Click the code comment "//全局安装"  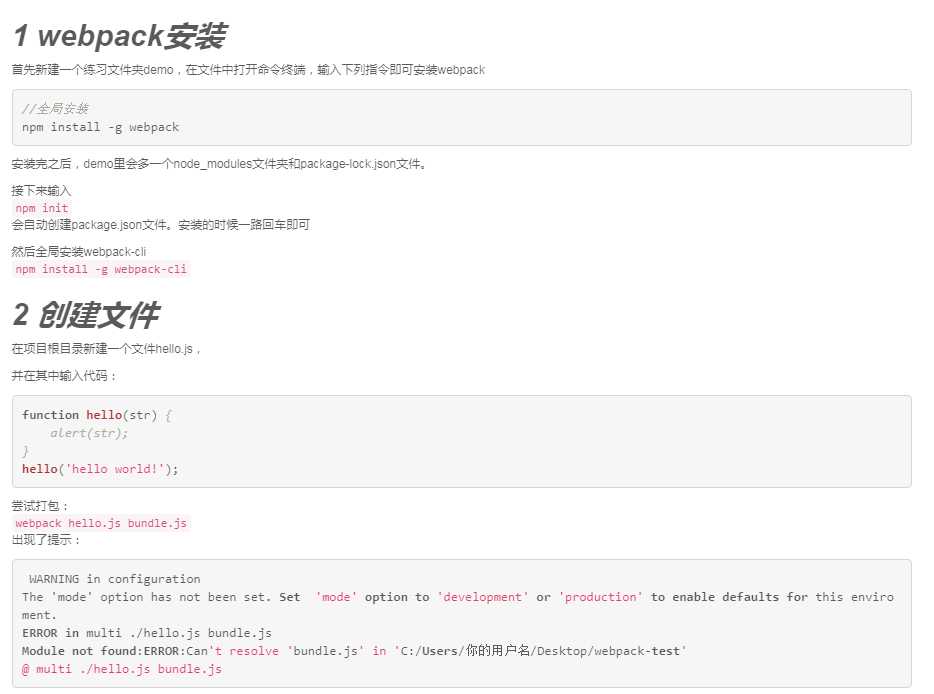click(55, 108)
